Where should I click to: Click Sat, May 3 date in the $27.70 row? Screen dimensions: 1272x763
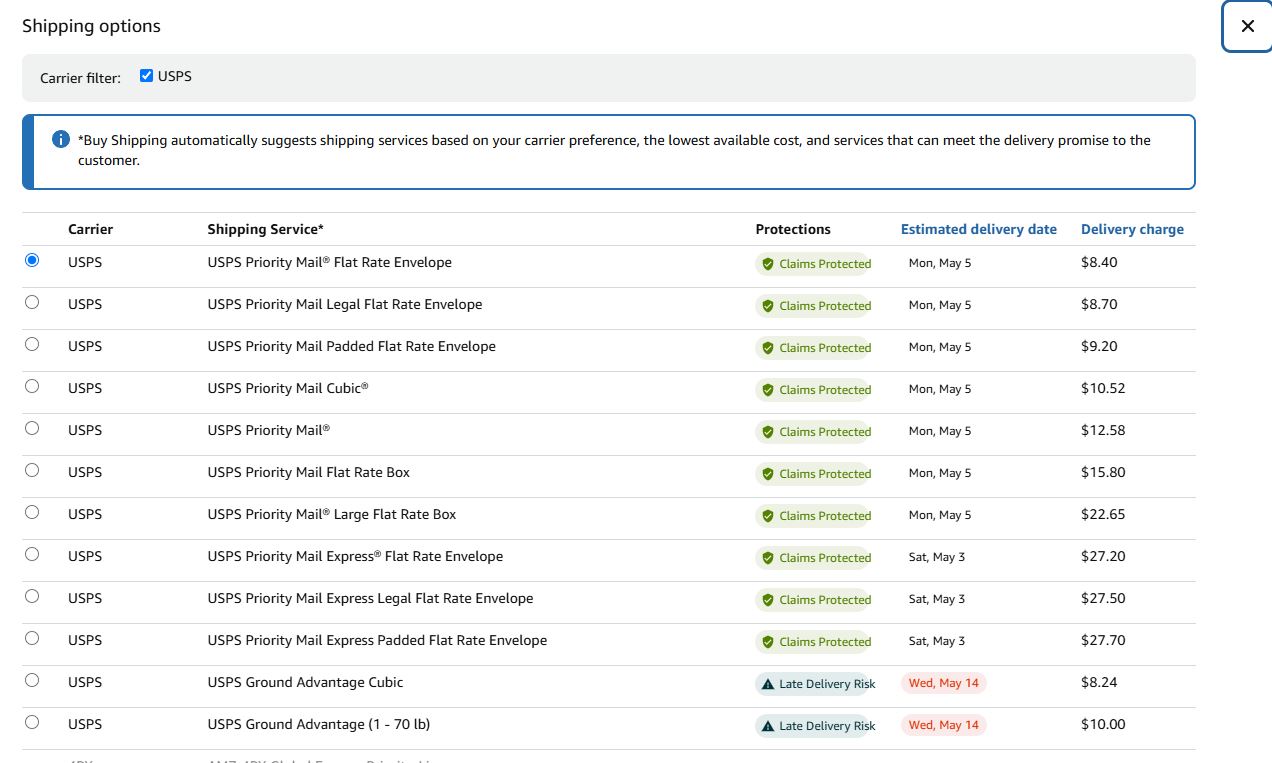click(937, 641)
